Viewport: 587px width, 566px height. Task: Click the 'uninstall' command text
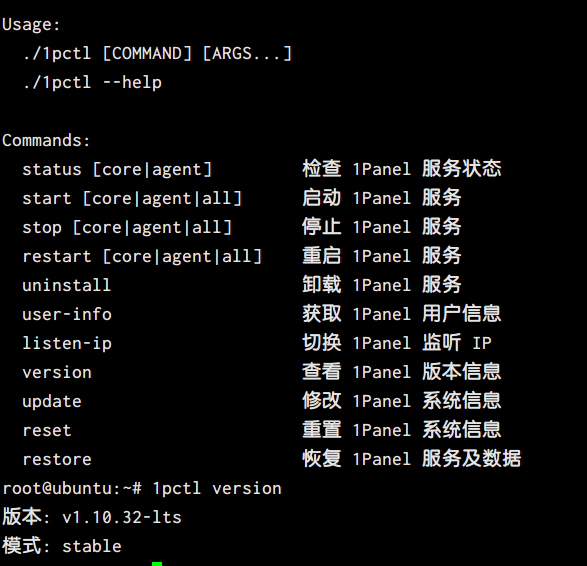click(x=67, y=285)
